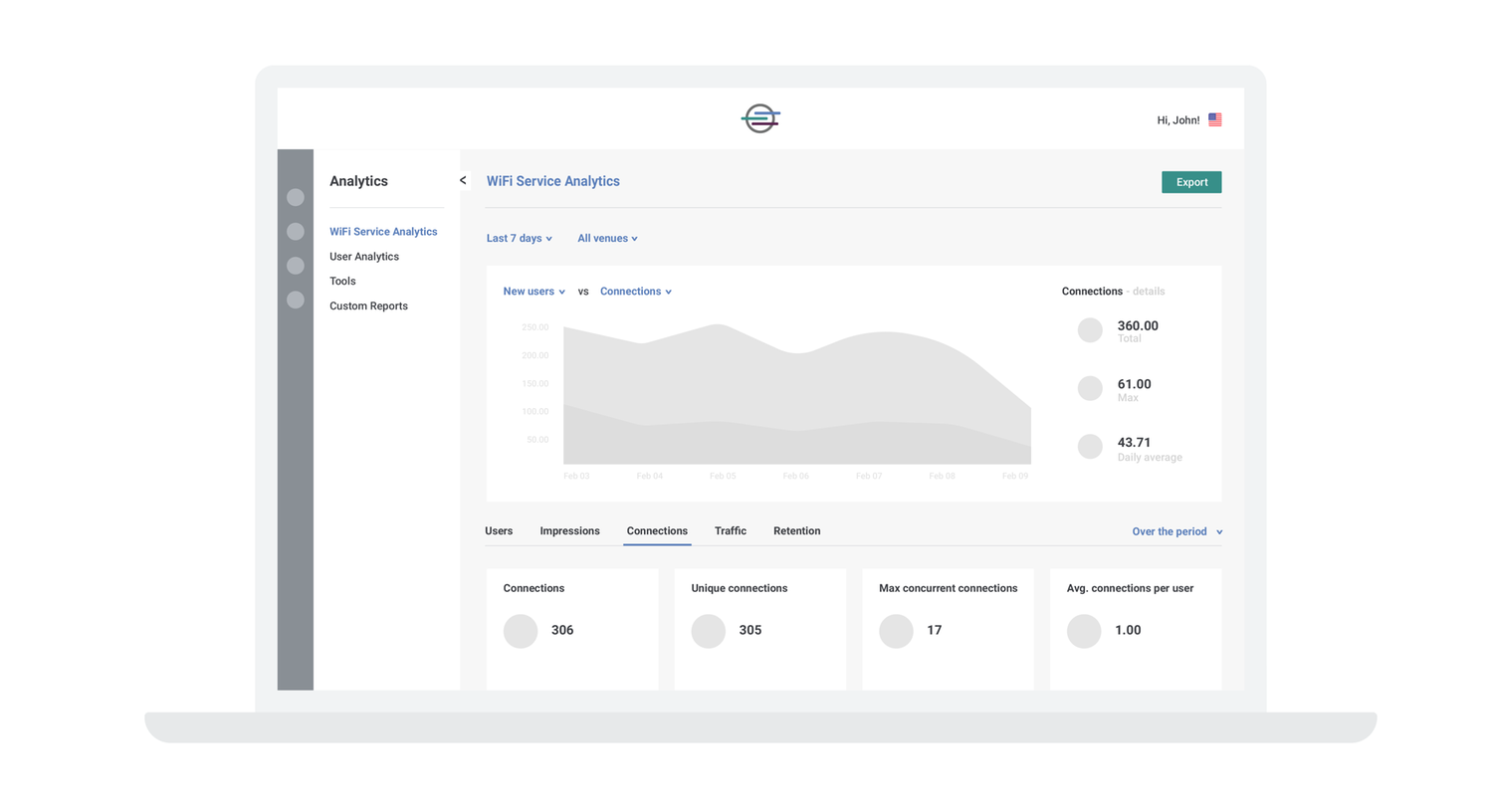Viewport: 1493px width, 812px height.
Task: Click the 61.00 max value
Action: 1134,384
